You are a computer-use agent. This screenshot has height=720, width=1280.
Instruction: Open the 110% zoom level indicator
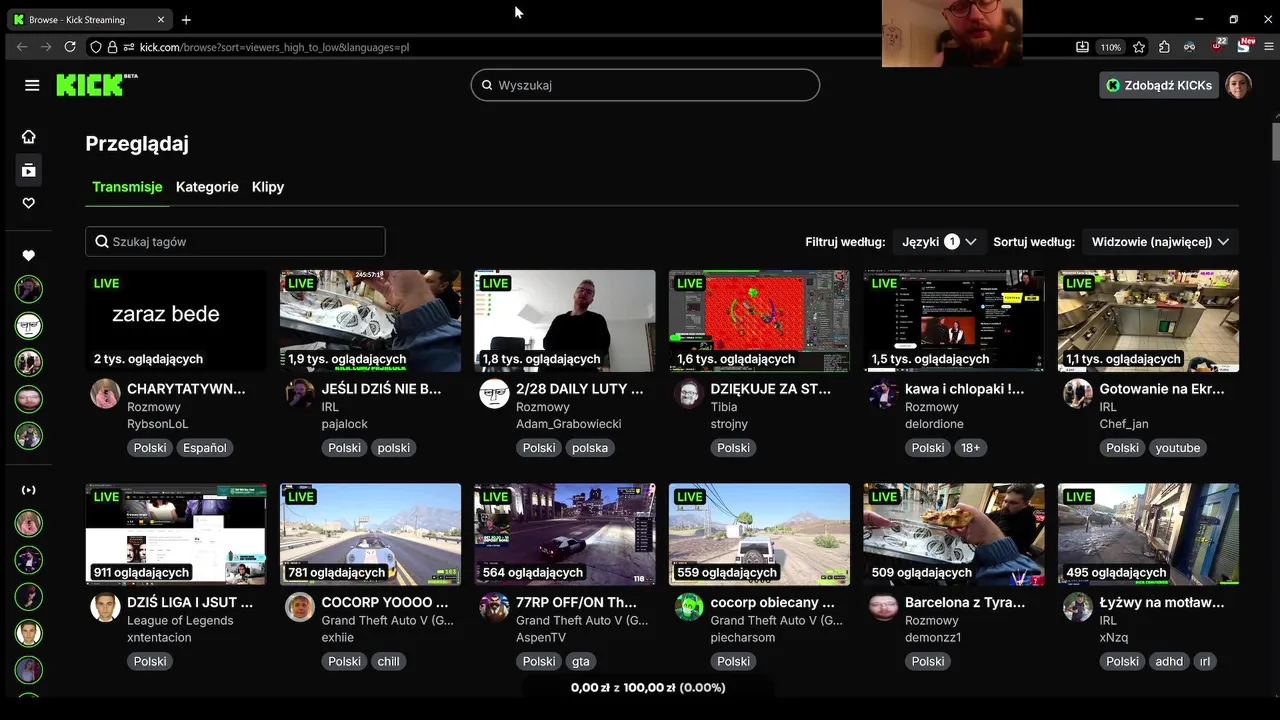1111,47
